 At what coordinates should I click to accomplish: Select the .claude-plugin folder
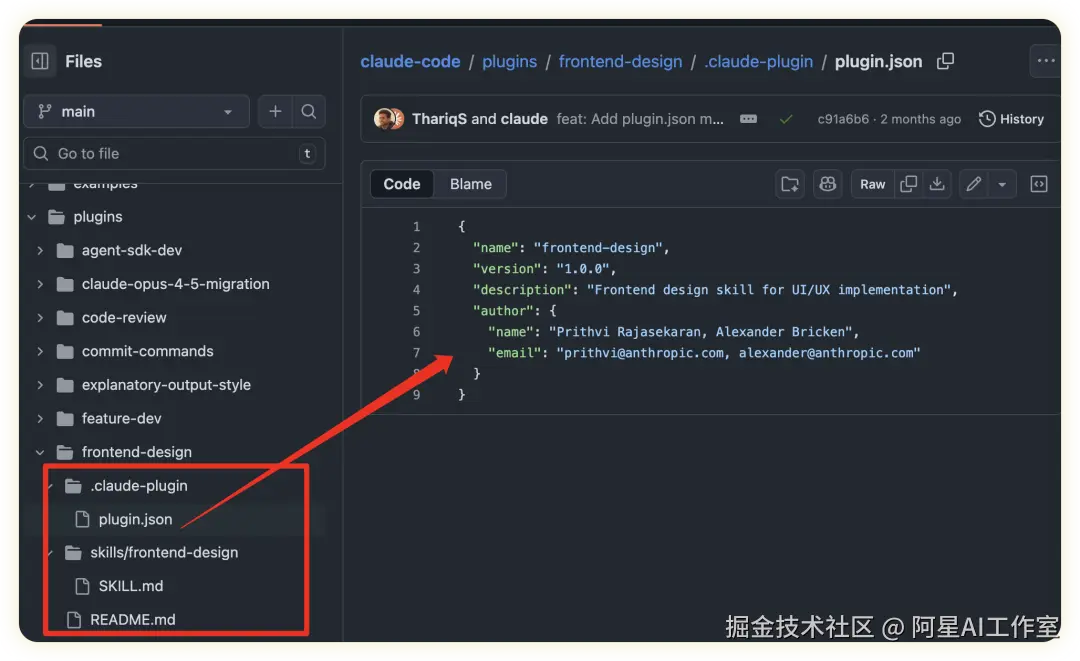[x=138, y=486]
